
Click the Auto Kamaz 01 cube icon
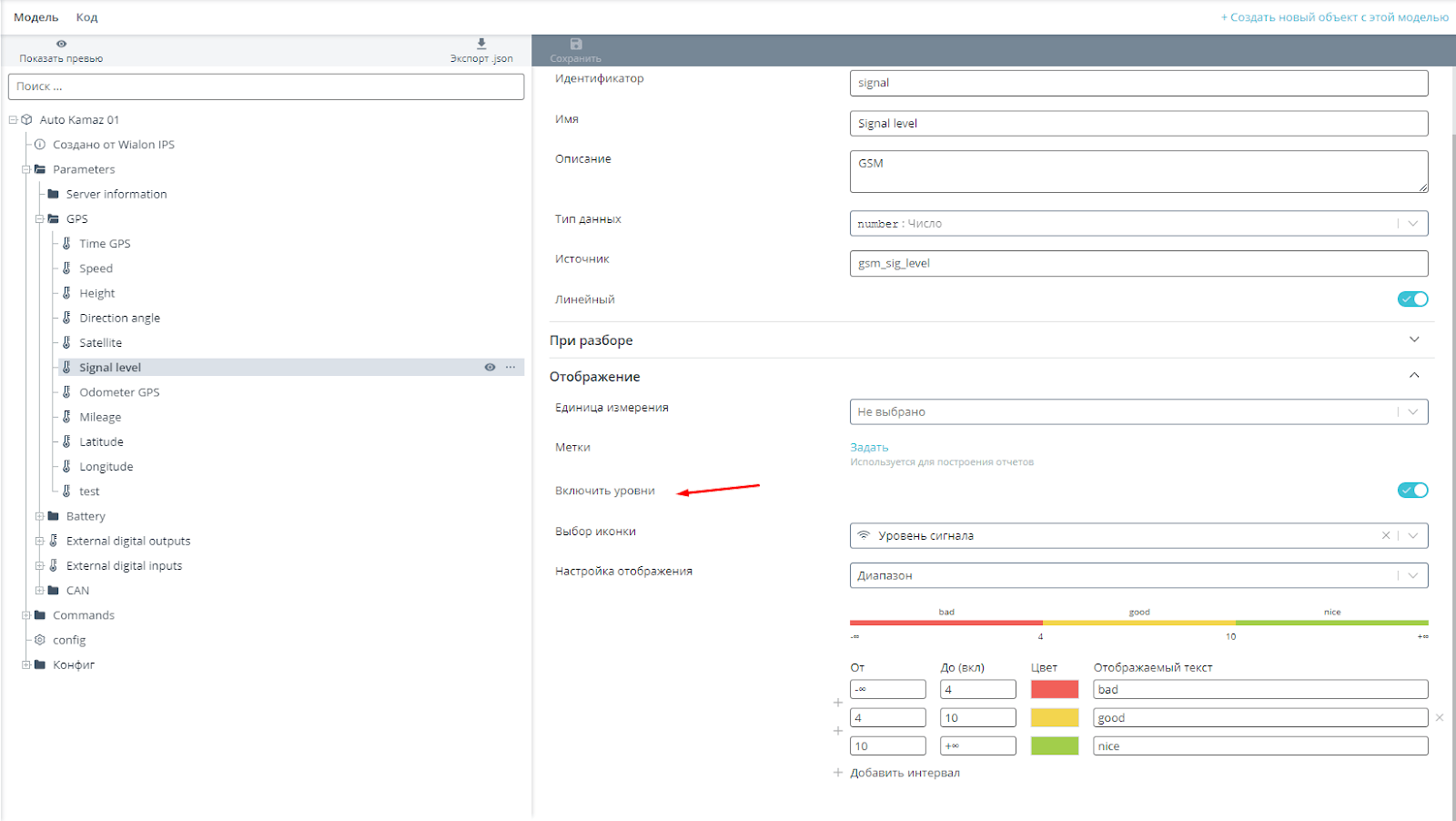pyautogui.click(x=26, y=119)
